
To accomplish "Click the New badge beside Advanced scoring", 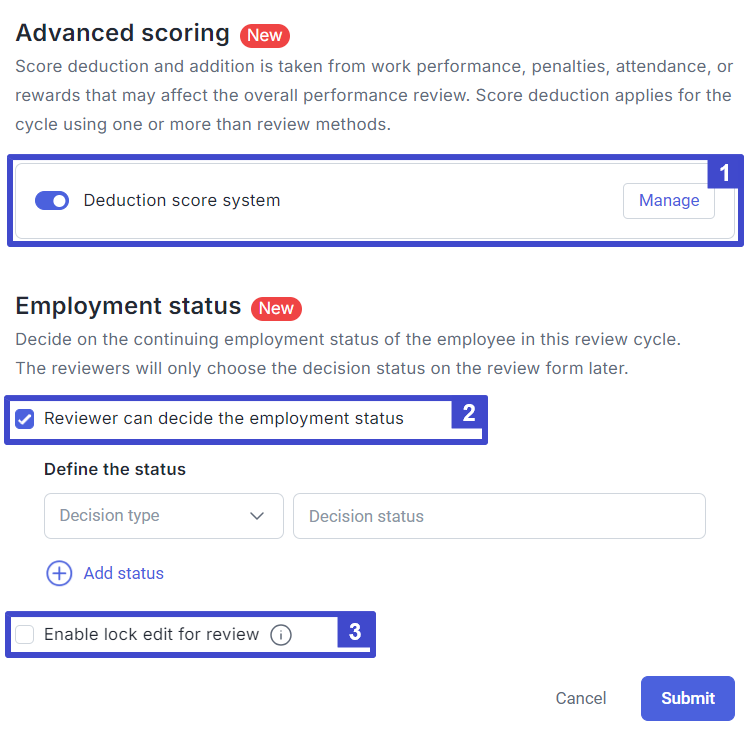I will pyautogui.click(x=265, y=35).
